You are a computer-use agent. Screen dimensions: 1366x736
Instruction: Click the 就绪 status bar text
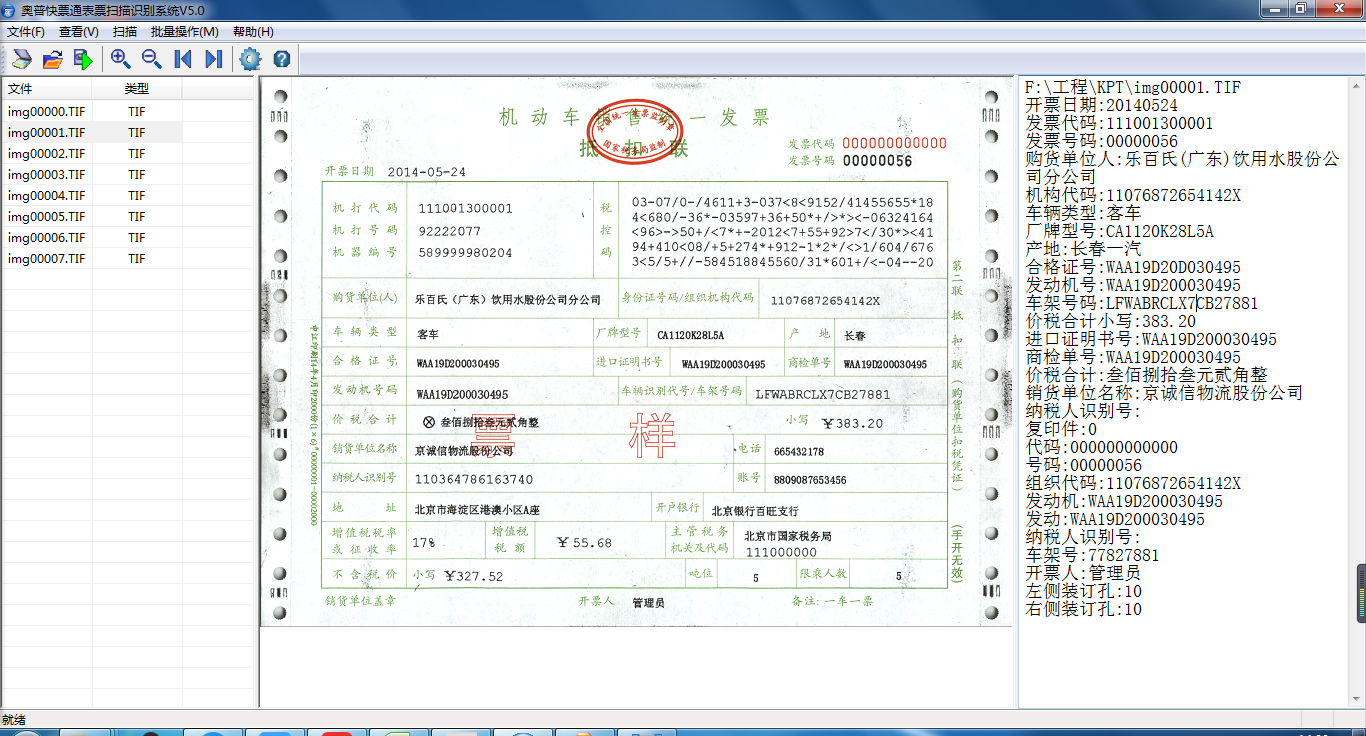pyautogui.click(x=14, y=719)
